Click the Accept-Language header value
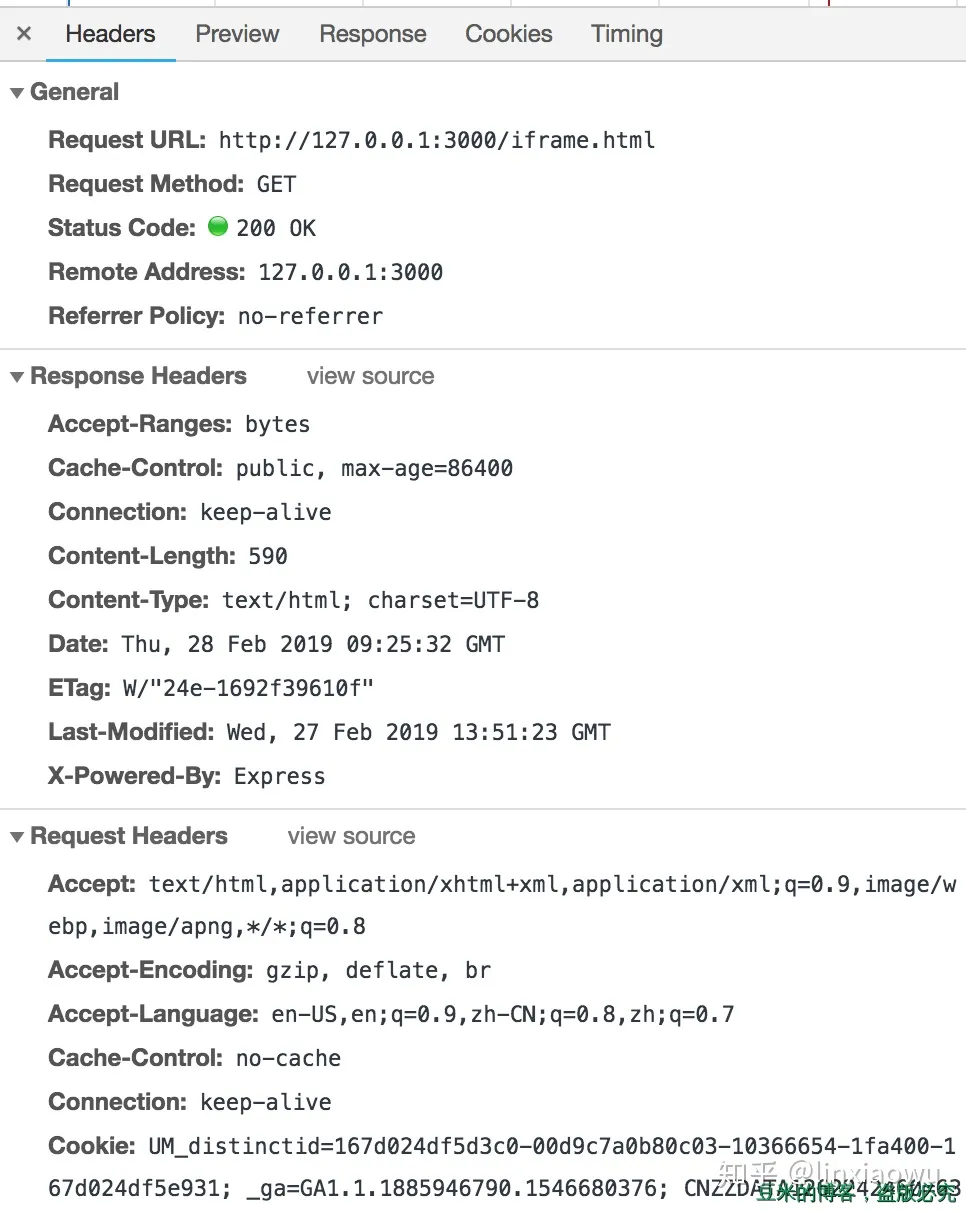966x1212 pixels. [x=503, y=1015]
